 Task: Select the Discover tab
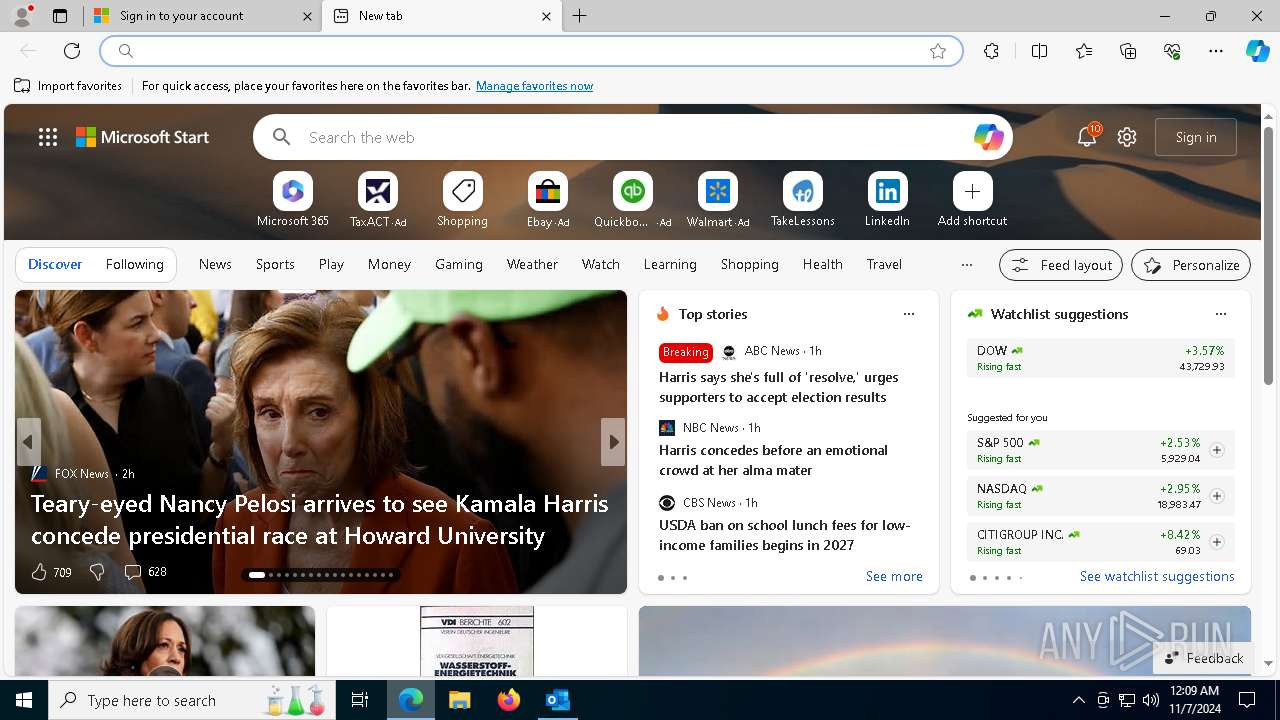pyautogui.click(x=55, y=264)
